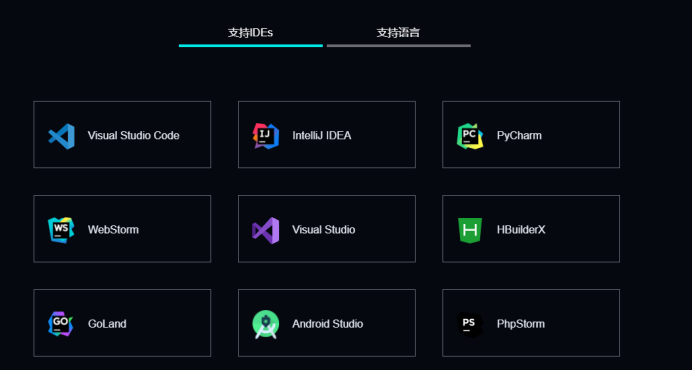This screenshot has height=370, width=692.
Task: Select the HBuilderX text label
Action: [521, 230]
